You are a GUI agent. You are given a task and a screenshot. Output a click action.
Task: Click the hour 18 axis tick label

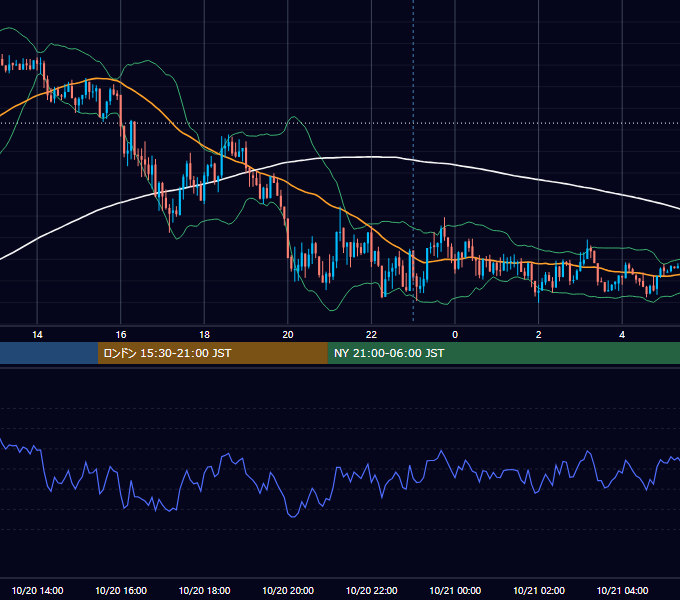[x=204, y=335]
